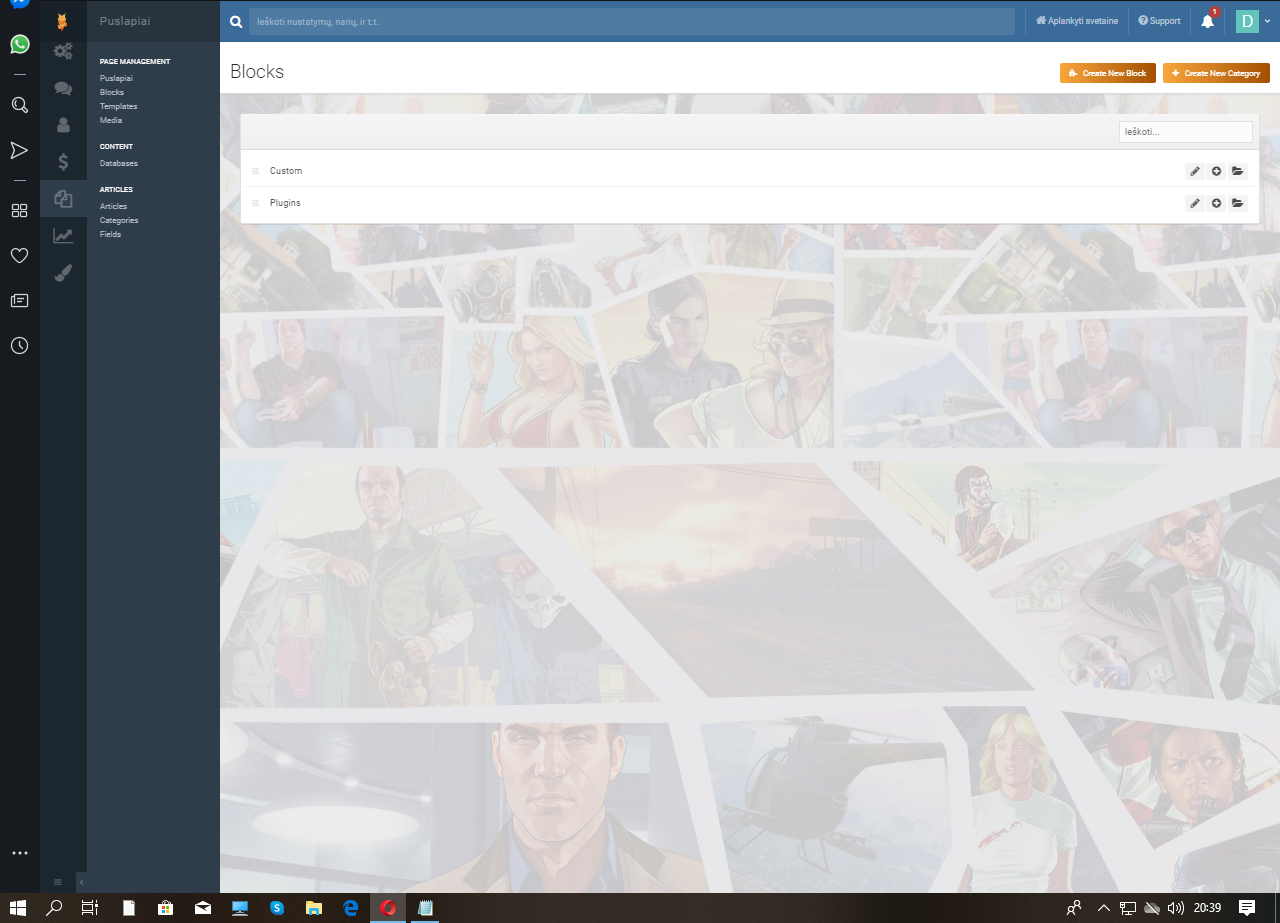1280x923 pixels.
Task: Toggle the admin menu hamburger at bottom
Action: tap(58, 882)
